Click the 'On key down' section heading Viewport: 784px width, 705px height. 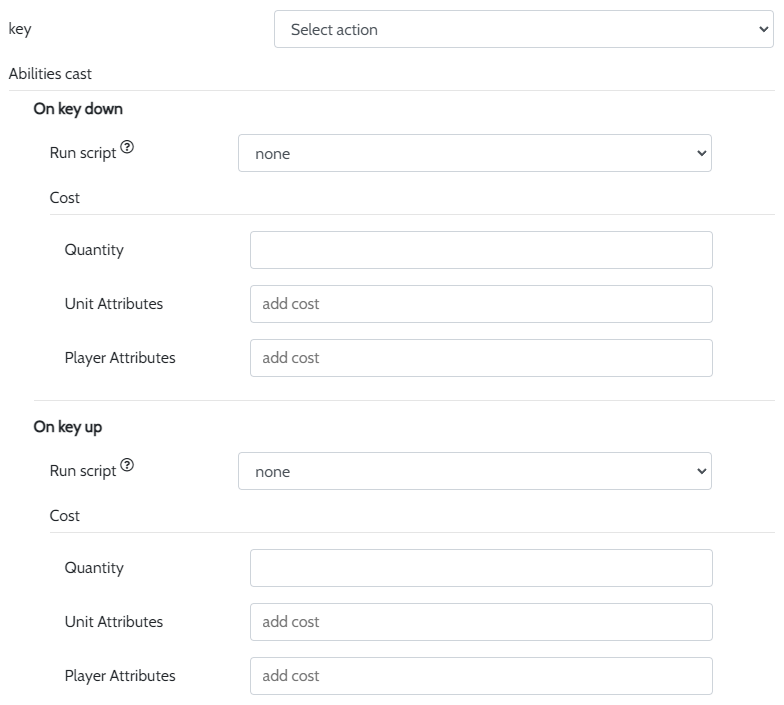click(x=78, y=109)
